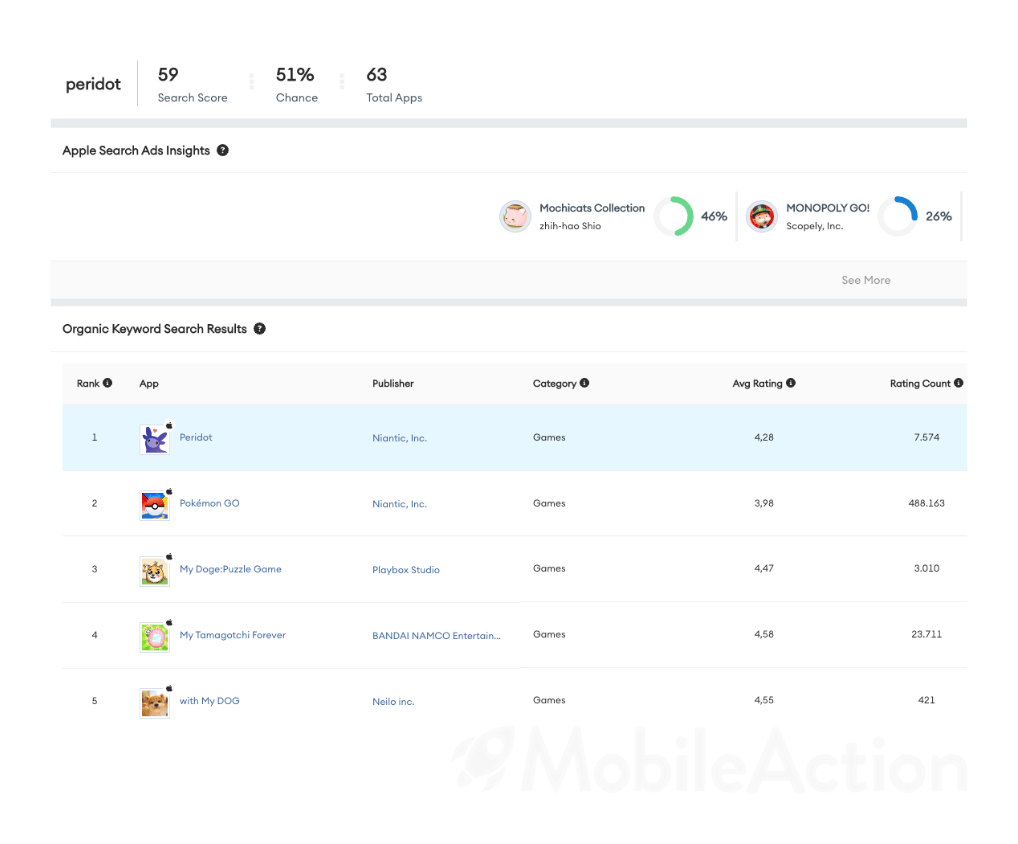The image size is (1018, 844).
Task: Open the with My DOG app icon
Action: coord(155,703)
